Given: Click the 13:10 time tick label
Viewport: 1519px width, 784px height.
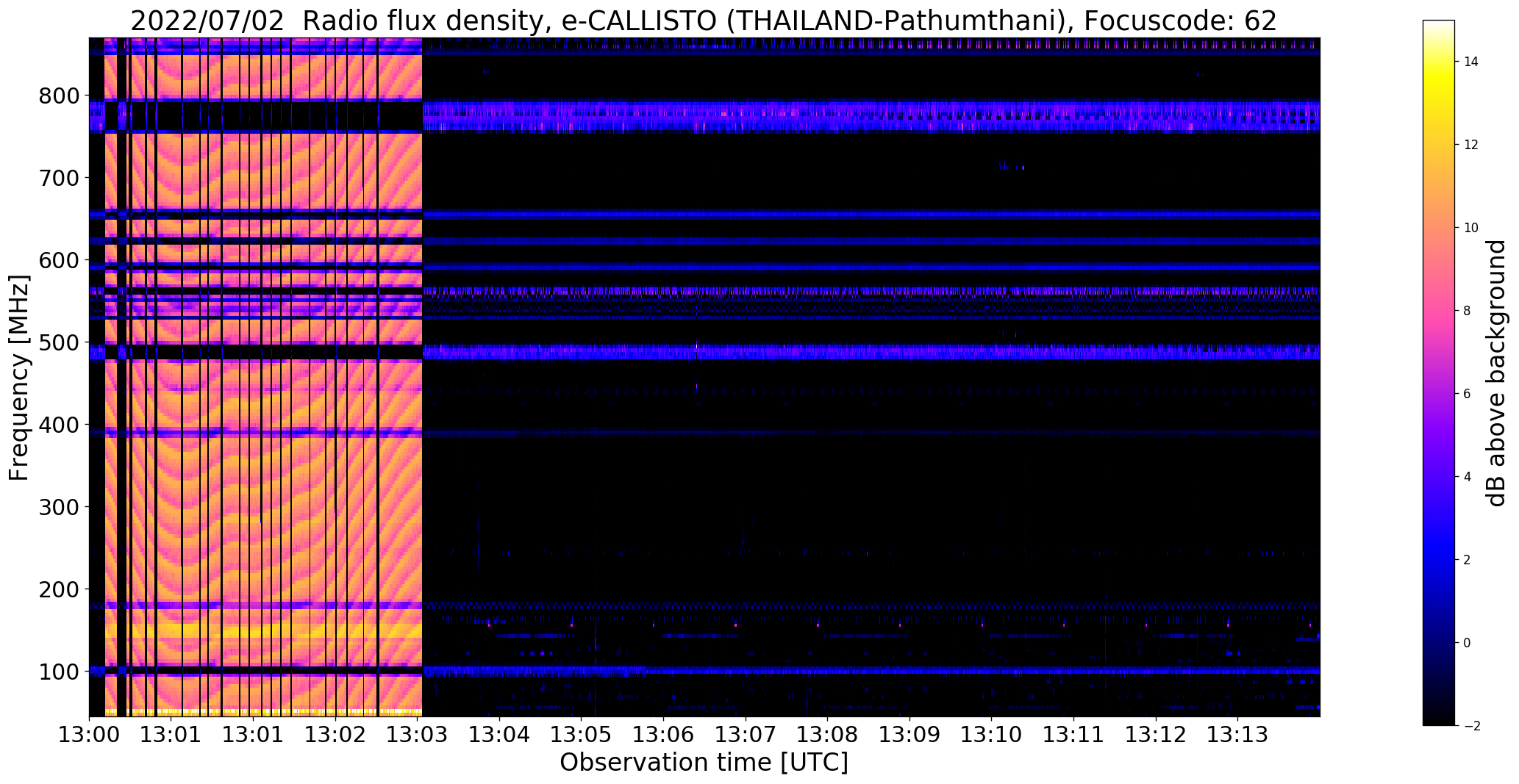Looking at the screenshot, I should coord(991,733).
